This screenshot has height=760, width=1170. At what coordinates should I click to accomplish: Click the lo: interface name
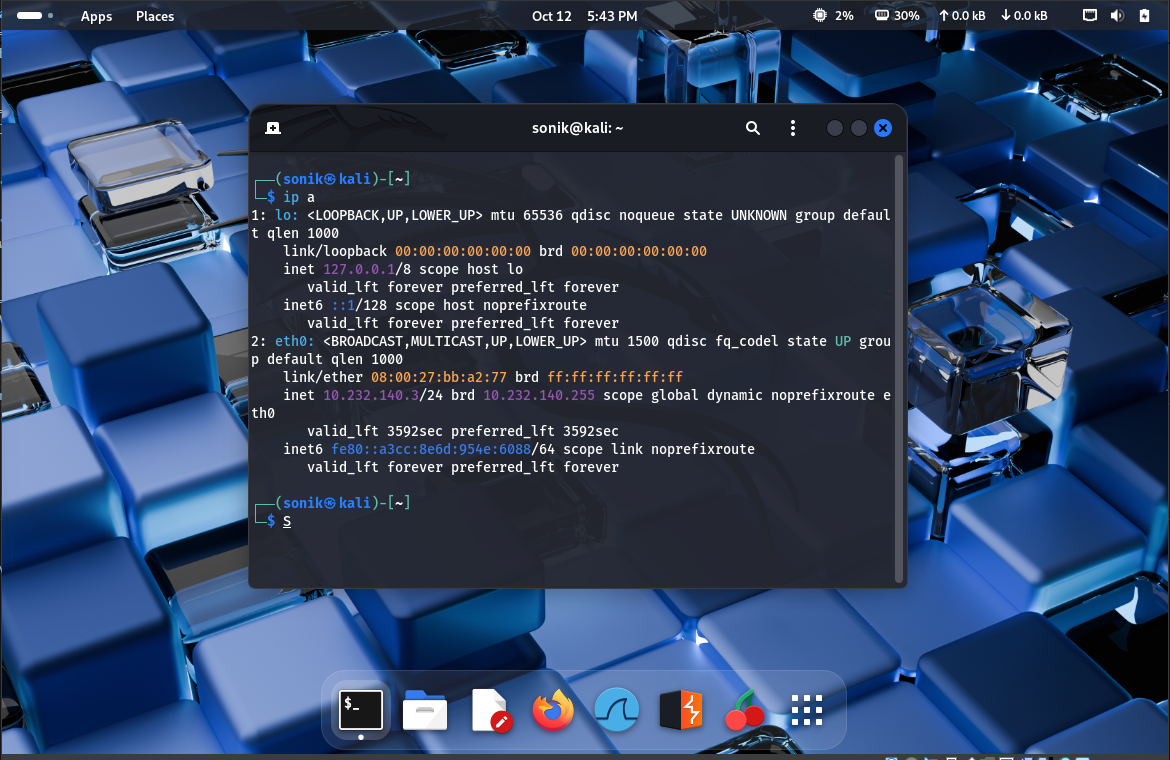[287, 216]
